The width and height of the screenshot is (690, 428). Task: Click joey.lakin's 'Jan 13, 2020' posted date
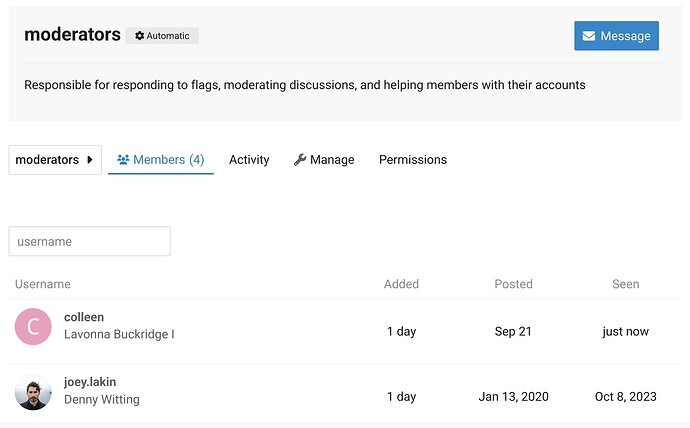point(514,397)
